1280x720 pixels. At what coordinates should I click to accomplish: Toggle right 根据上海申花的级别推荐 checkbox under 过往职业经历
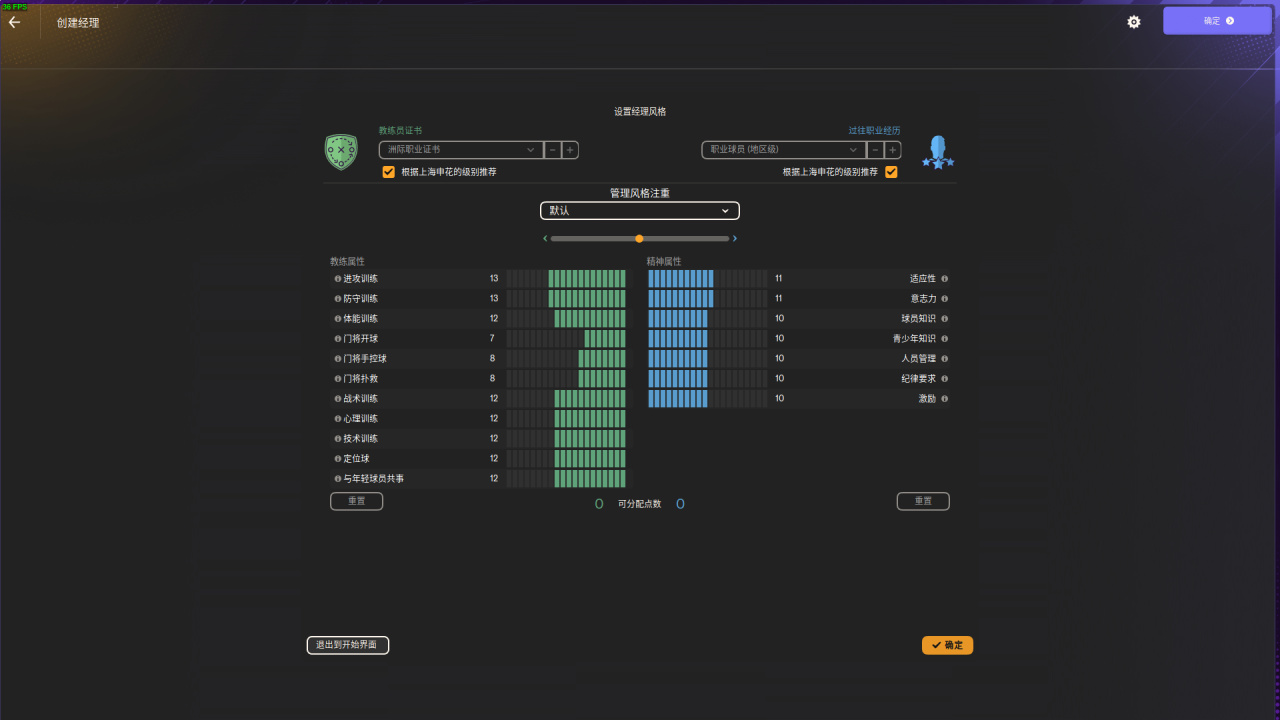click(891, 172)
